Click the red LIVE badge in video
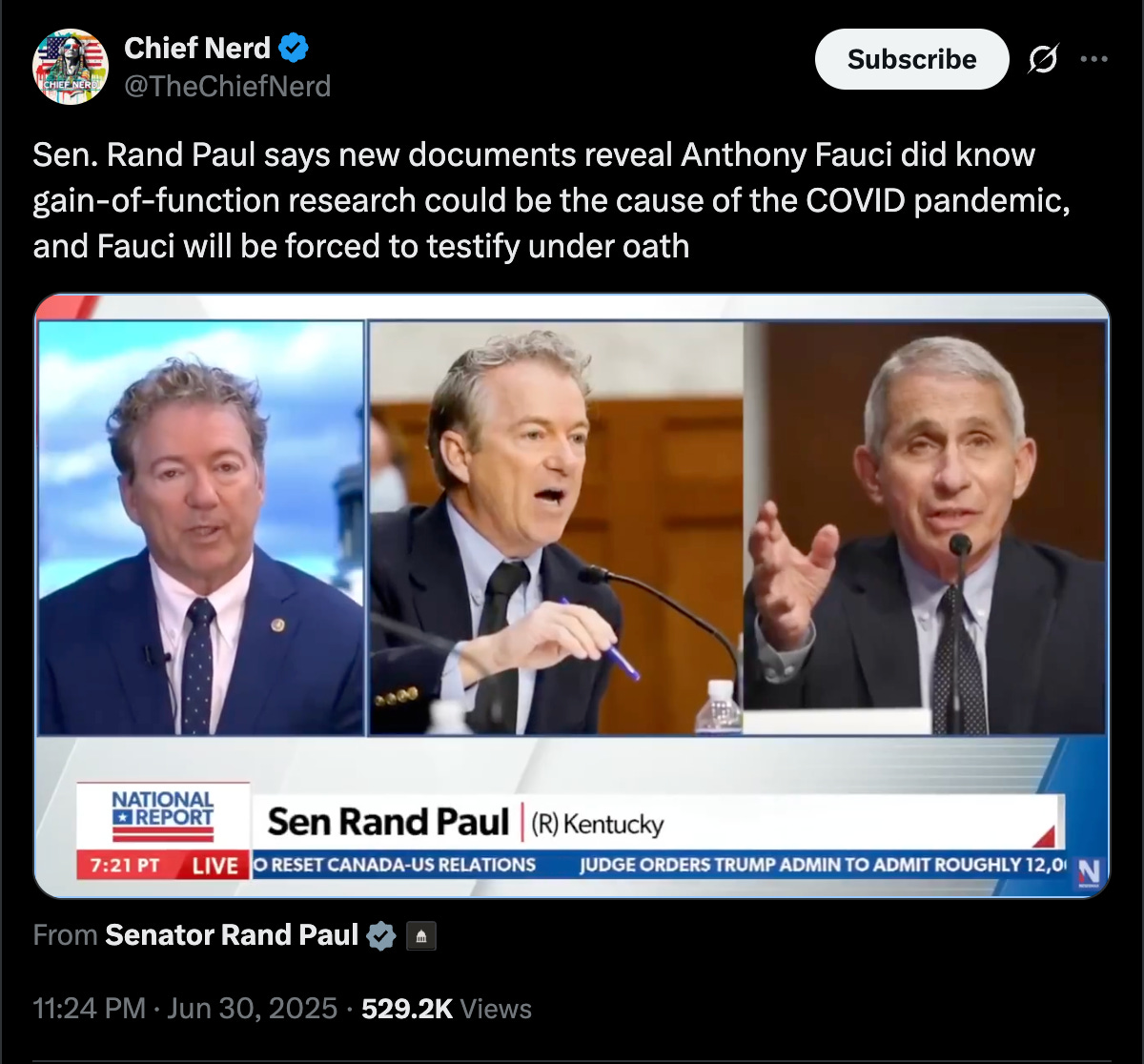The image size is (1144, 1064). 214,865
